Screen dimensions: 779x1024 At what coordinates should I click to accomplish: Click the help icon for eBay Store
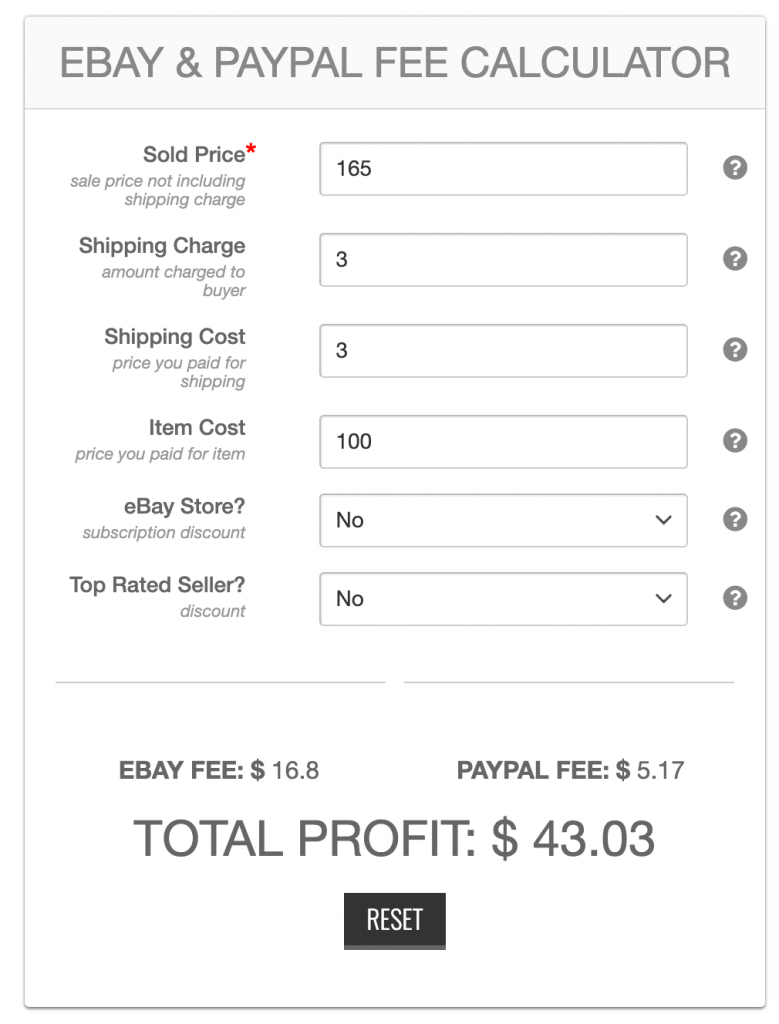[735, 519]
